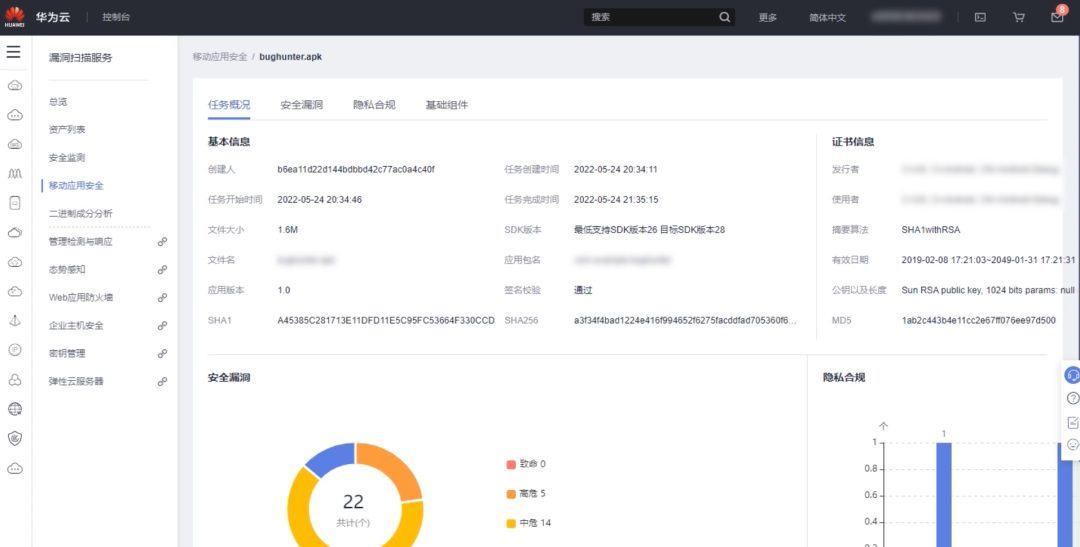
Task: Click the donut total count 22
Action: coord(353,502)
